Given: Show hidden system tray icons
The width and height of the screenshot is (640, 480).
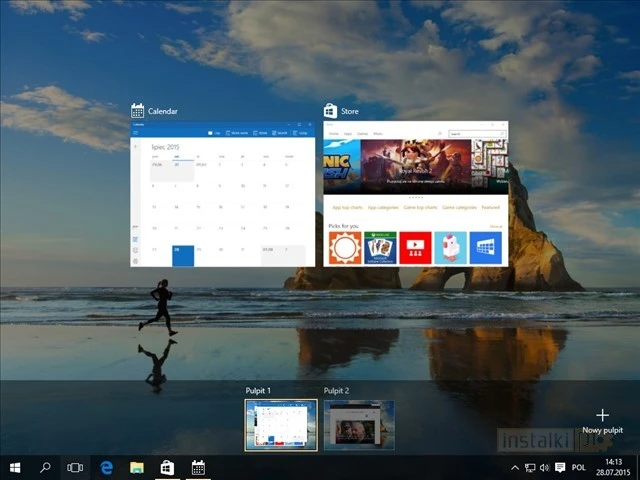Looking at the screenshot, I should [515, 467].
